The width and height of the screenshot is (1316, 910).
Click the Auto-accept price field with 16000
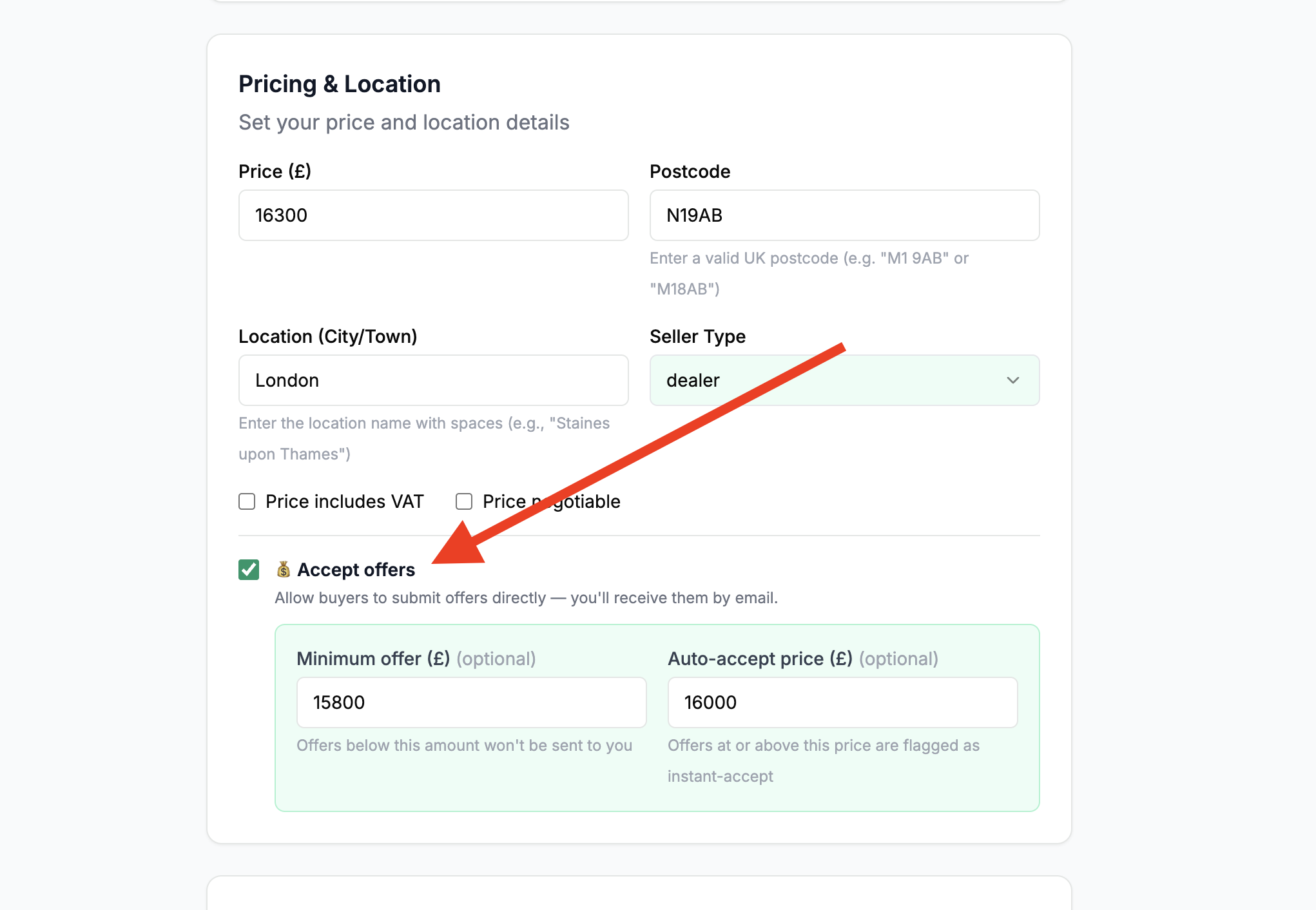(842, 702)
